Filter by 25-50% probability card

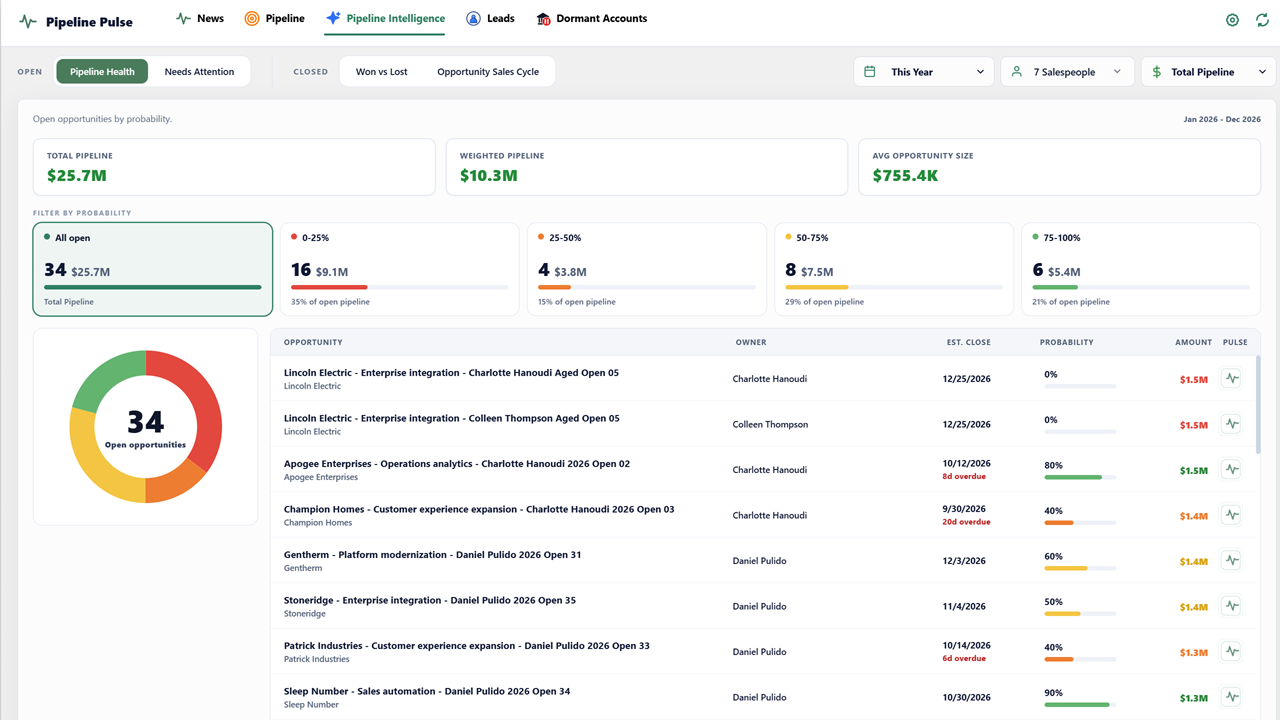coord(647,269)
